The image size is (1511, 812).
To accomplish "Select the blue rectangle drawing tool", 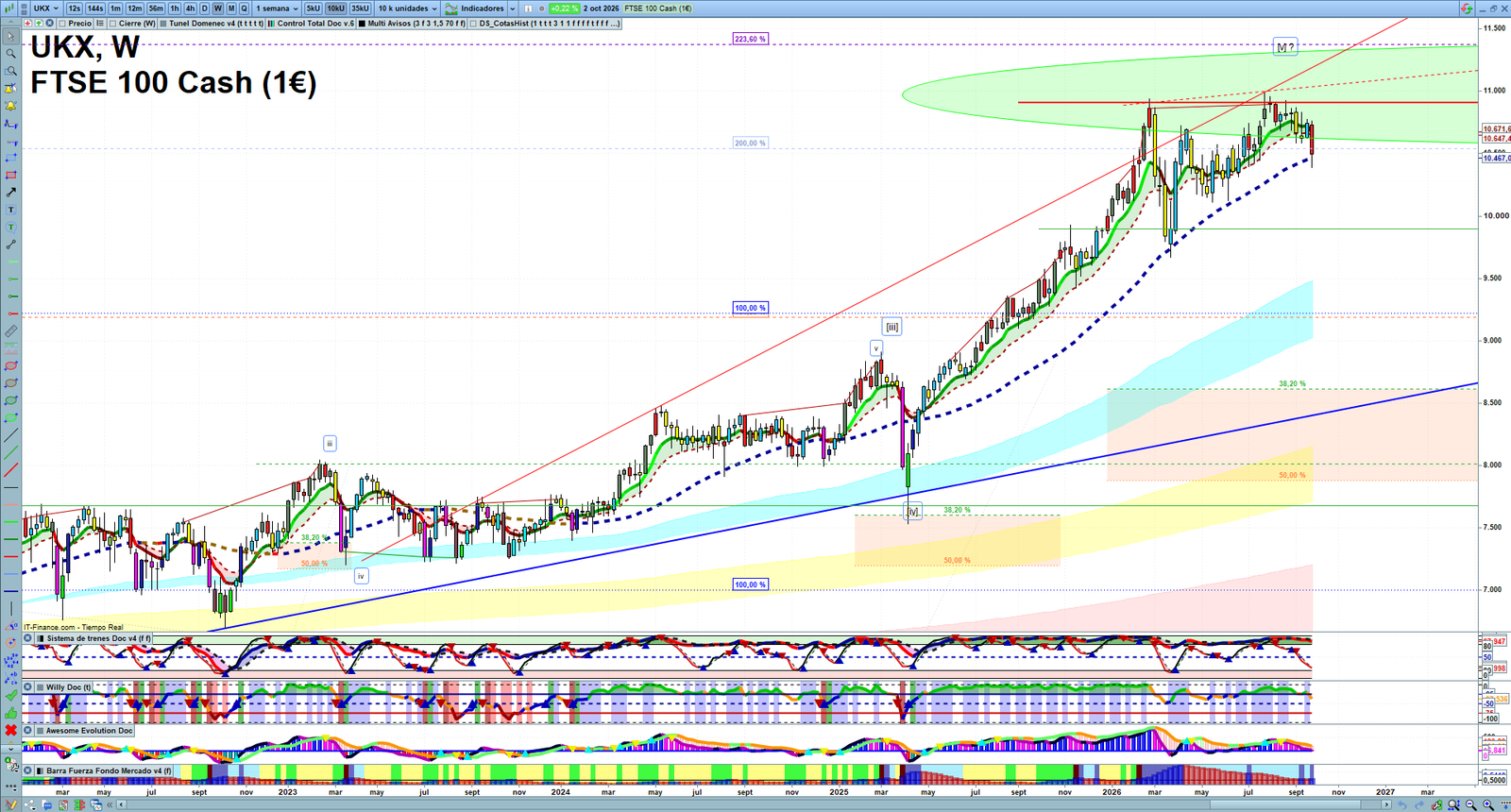I will click(x=11, y=158).
